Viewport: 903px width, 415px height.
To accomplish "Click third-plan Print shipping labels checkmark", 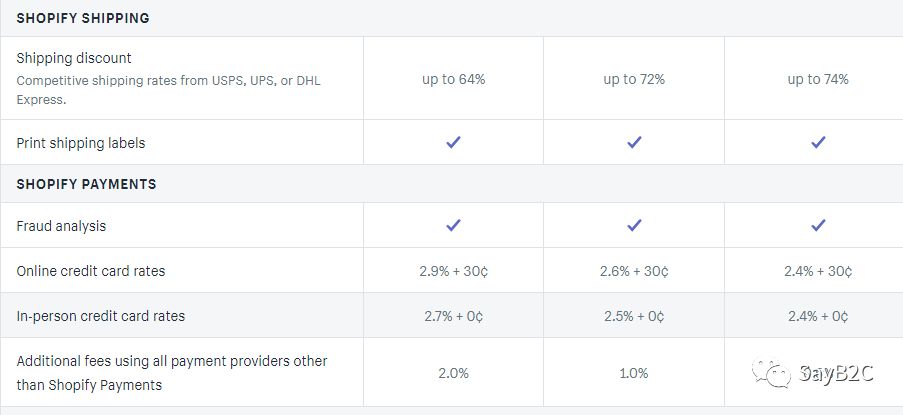I will tap(818, 142).
